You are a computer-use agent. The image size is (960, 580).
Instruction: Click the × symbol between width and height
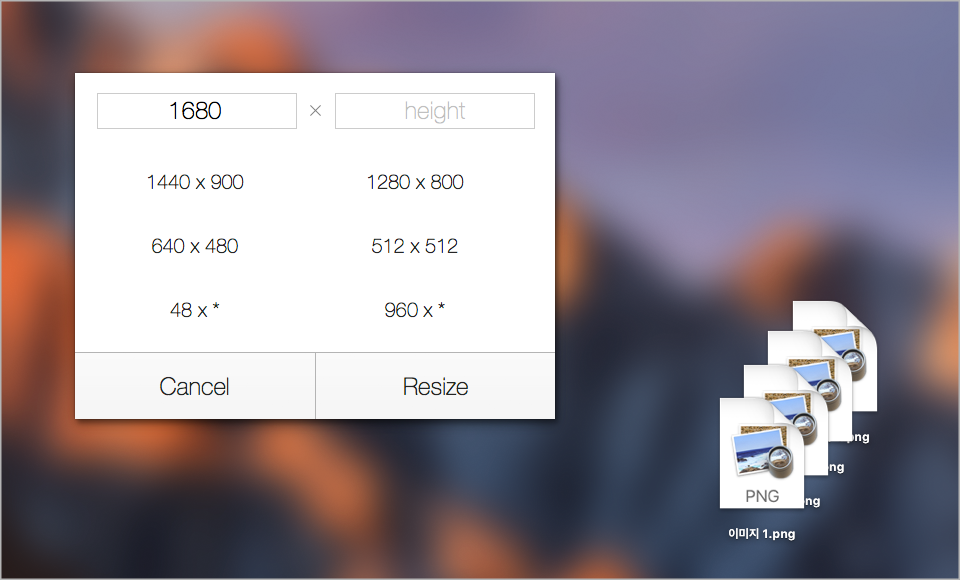(315, 111)
